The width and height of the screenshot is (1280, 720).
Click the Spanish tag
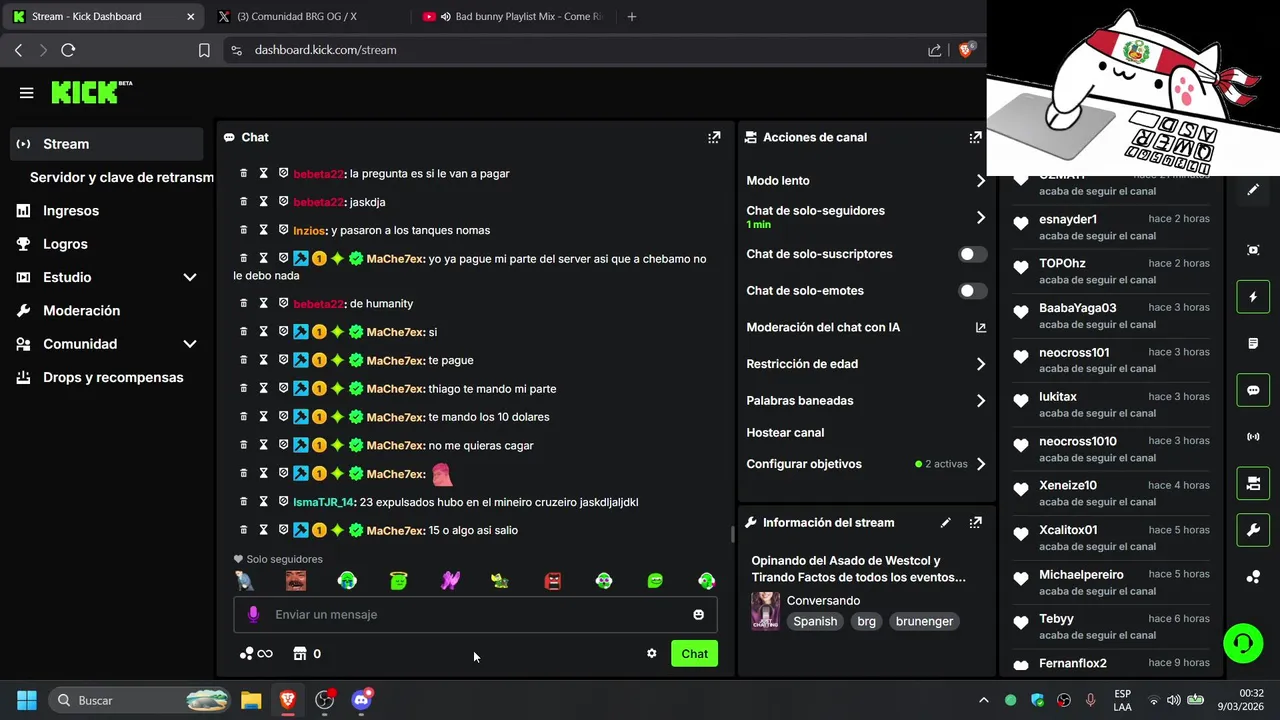point(815,621)
